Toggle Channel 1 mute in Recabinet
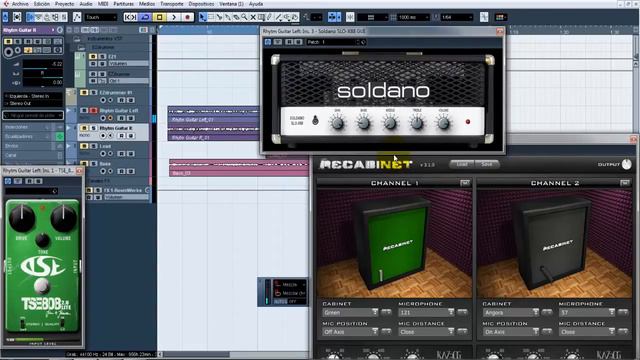The width and height of the screenshot is (640, 360). click(x=464, y=183)
